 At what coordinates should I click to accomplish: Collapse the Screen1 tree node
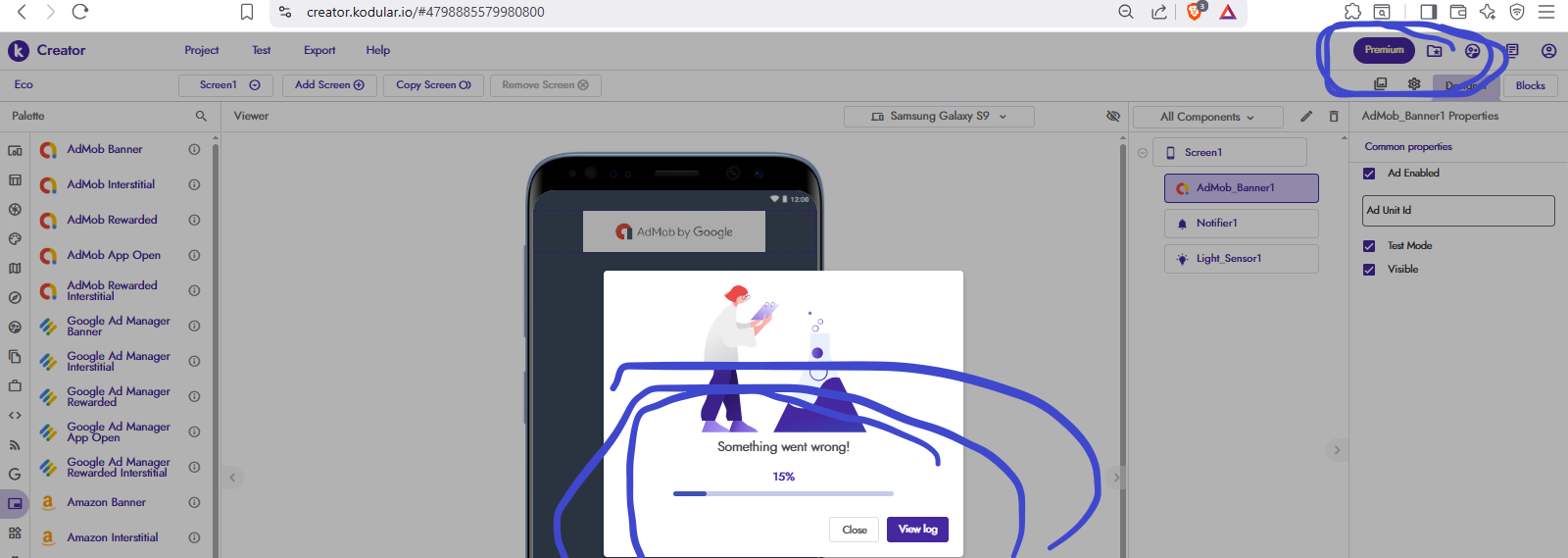tap(1143, 153)
